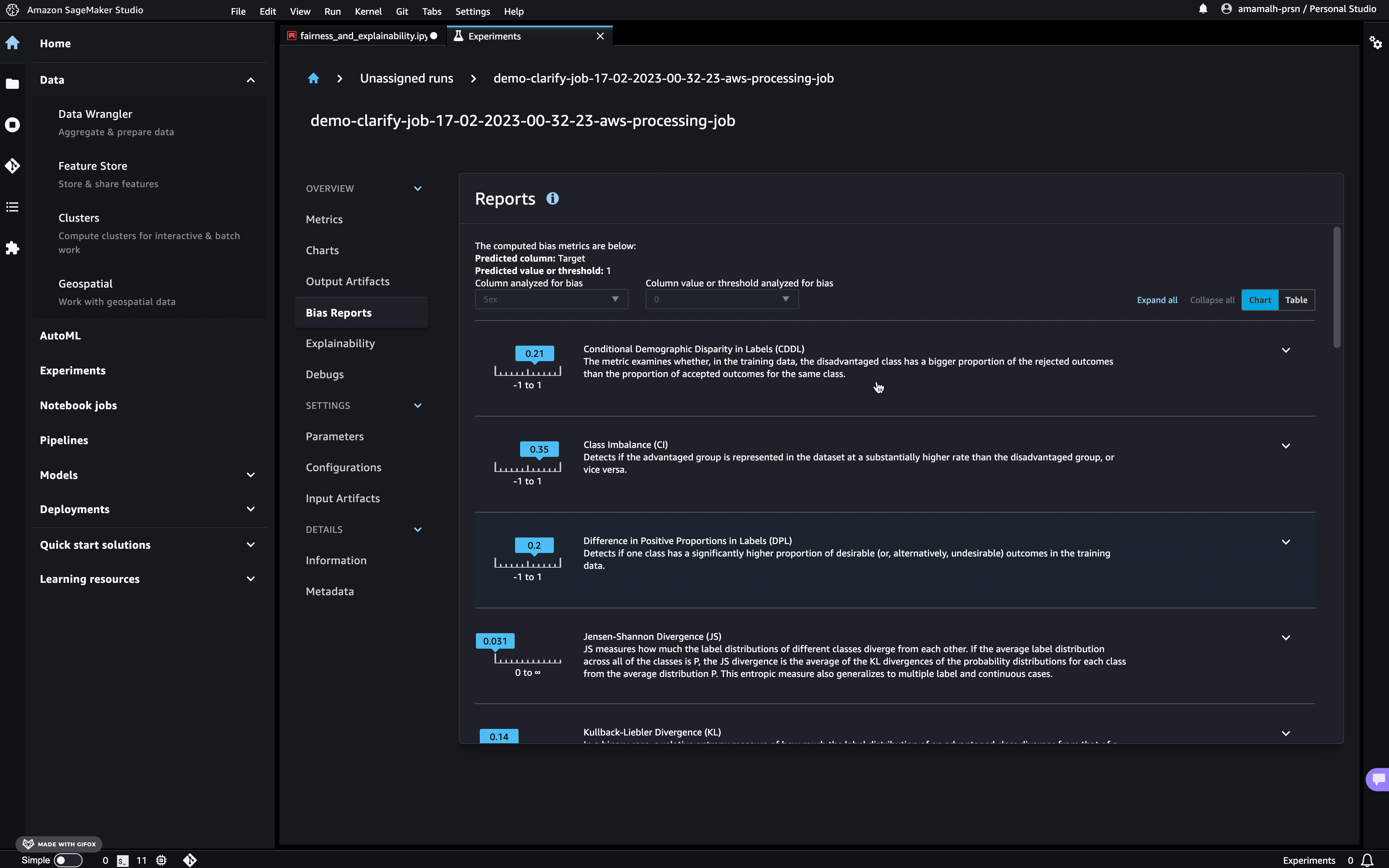Expand the Class Imbalance (CI) row

point(1286,446)
